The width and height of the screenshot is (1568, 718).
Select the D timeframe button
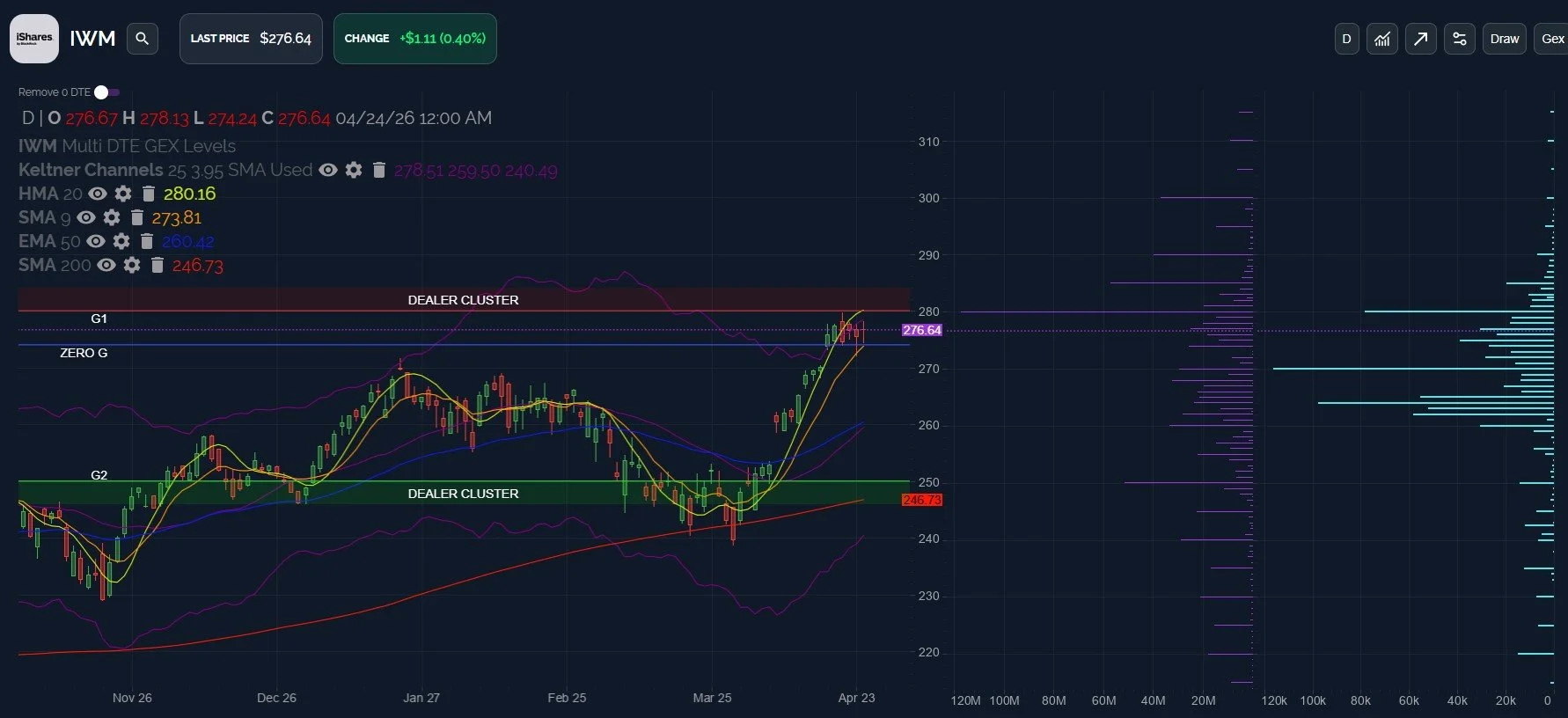click(x=1346, y=39)
